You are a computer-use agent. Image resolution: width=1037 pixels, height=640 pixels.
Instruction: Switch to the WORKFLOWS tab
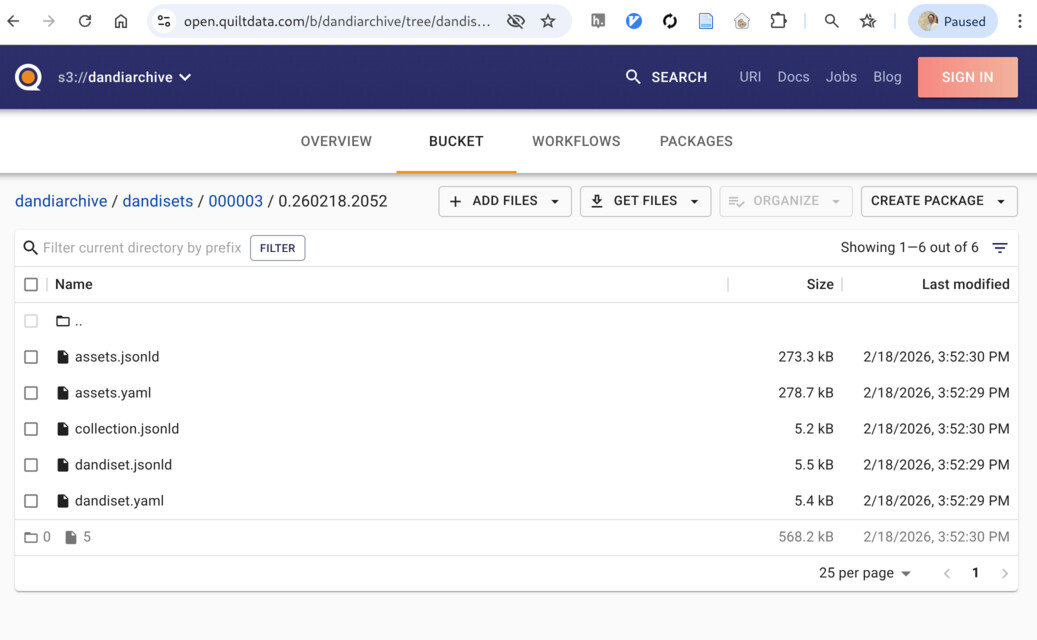[576, 141]
